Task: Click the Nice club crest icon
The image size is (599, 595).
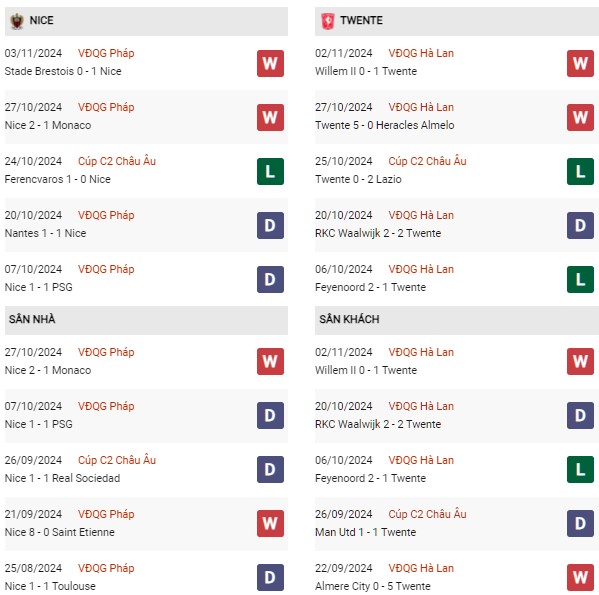Action: 16,21
